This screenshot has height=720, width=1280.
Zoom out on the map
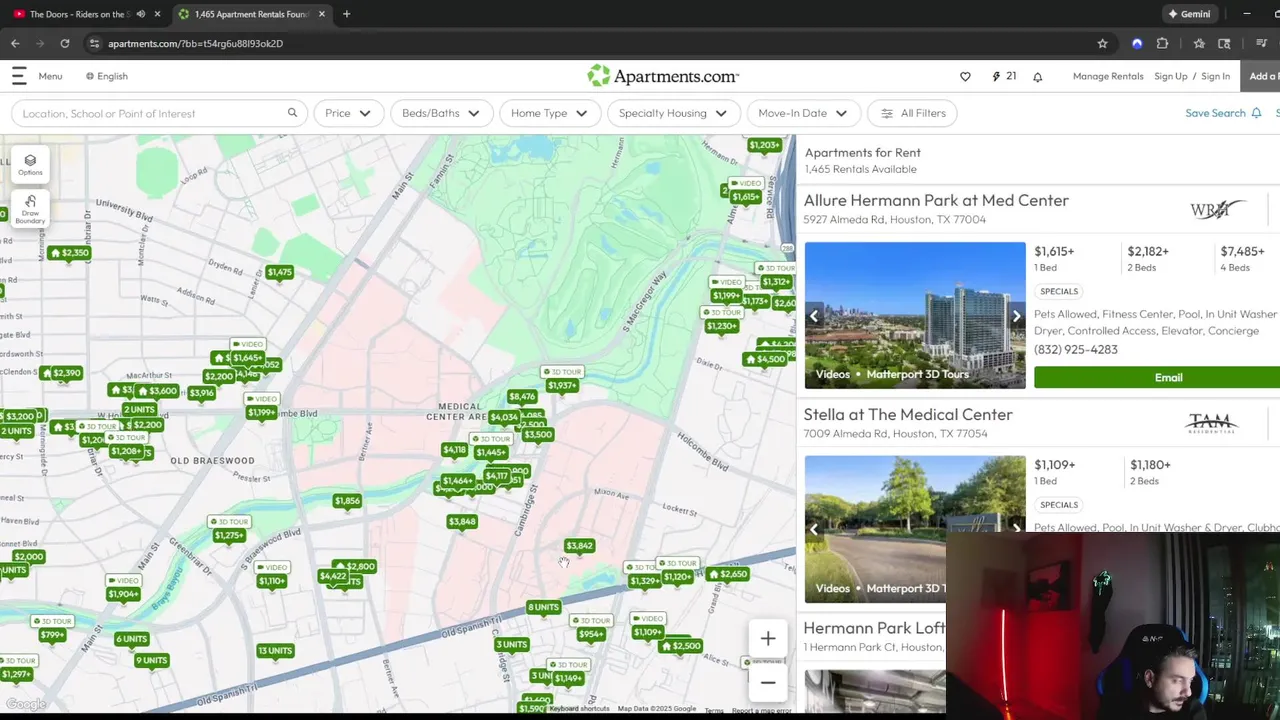(x=768, y=682)
